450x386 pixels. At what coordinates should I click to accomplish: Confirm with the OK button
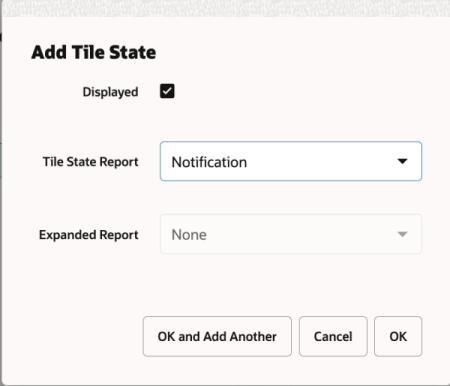pyautogui.click(x=398, y=336)
